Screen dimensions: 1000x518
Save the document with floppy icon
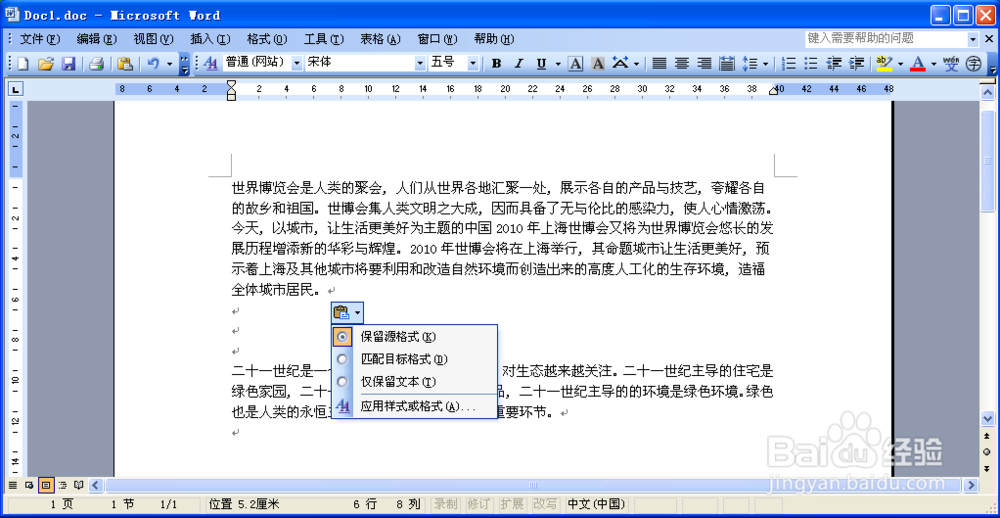coord(68,63)
